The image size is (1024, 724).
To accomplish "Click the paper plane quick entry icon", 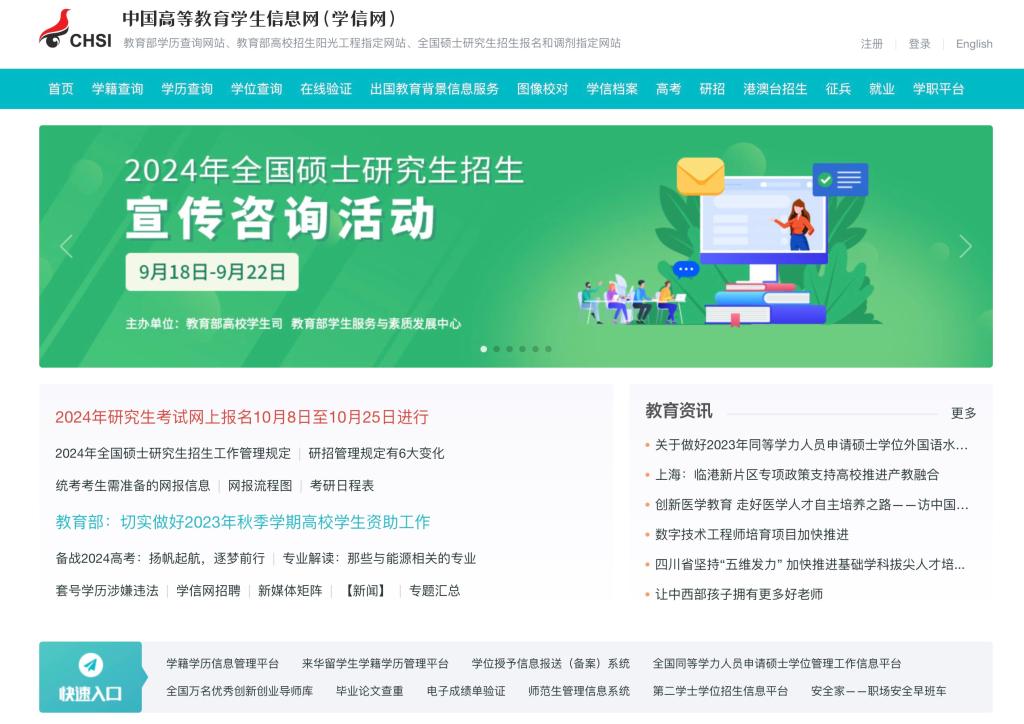I will 91,664.
